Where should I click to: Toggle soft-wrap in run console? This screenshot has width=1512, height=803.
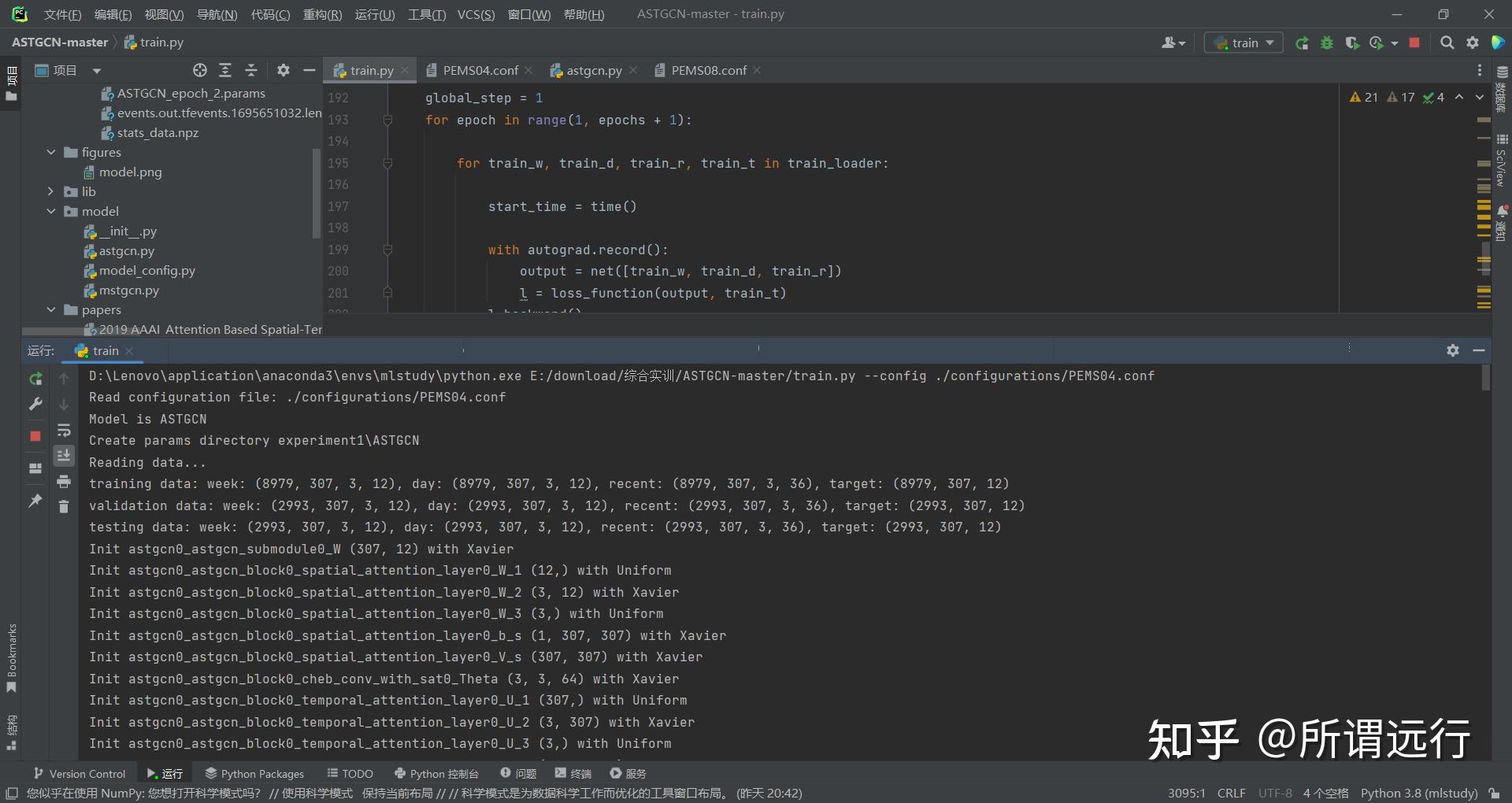(64, 430)
